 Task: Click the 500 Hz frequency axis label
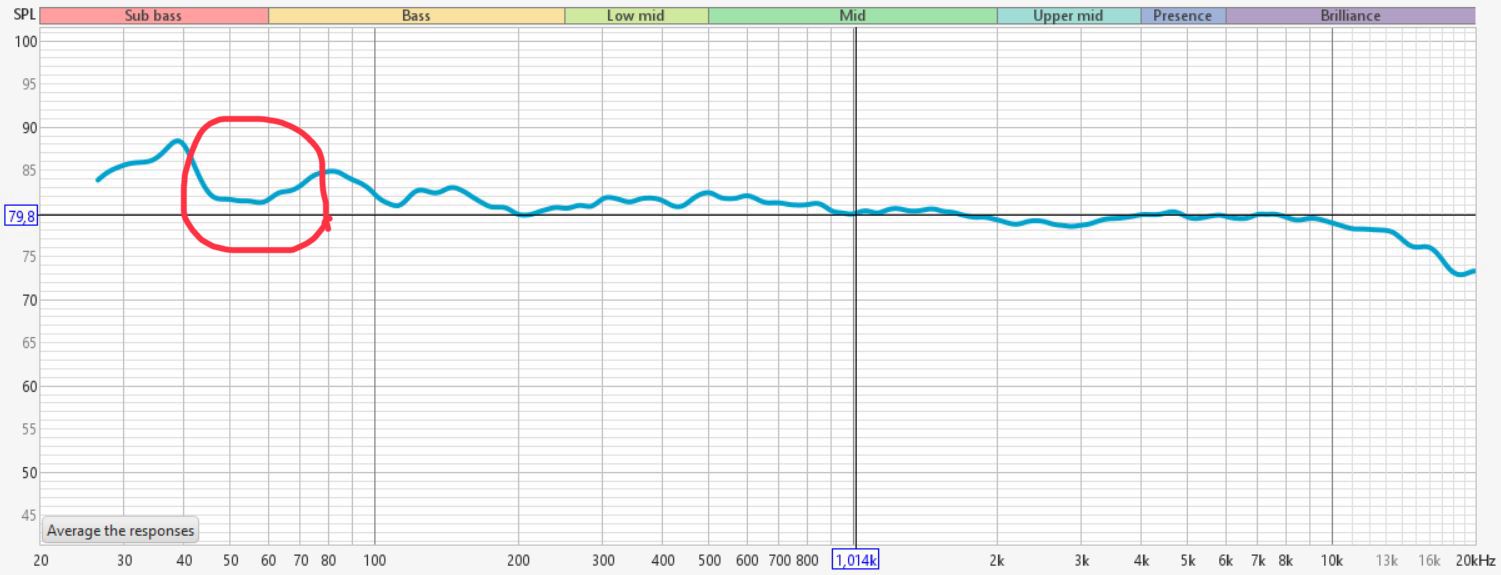709,560
